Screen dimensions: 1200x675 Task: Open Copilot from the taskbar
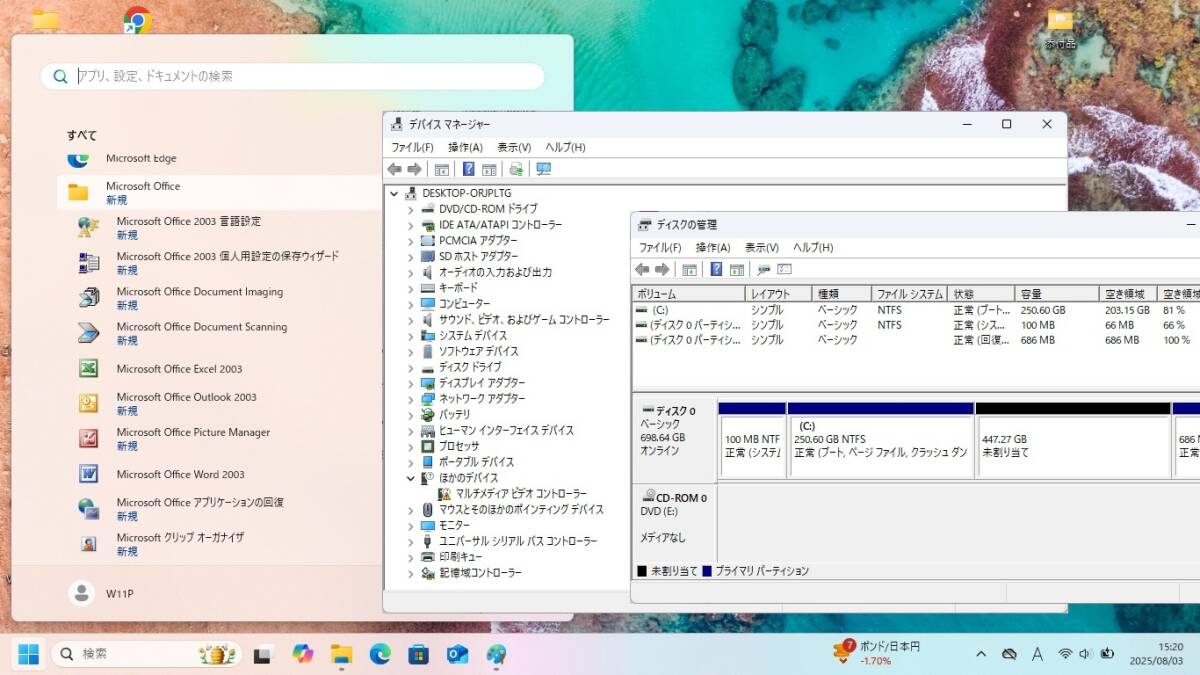[302, 654]
